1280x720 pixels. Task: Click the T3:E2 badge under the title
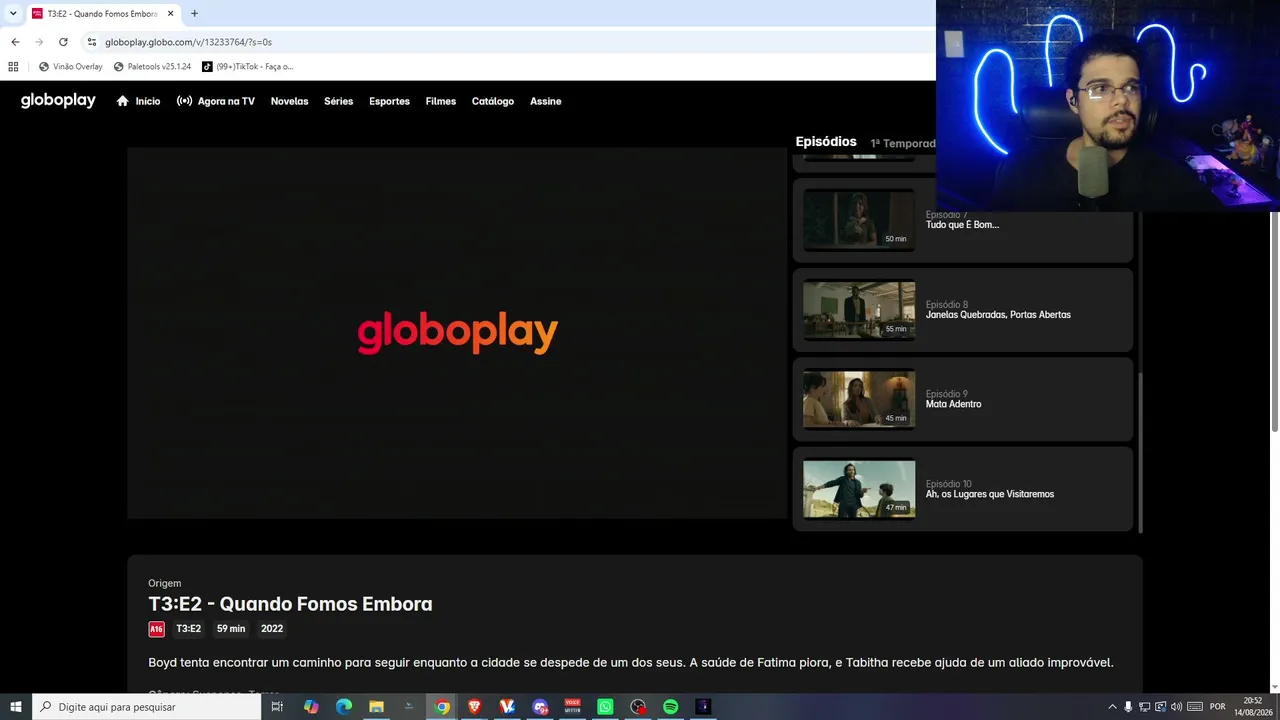pos(188,629)
